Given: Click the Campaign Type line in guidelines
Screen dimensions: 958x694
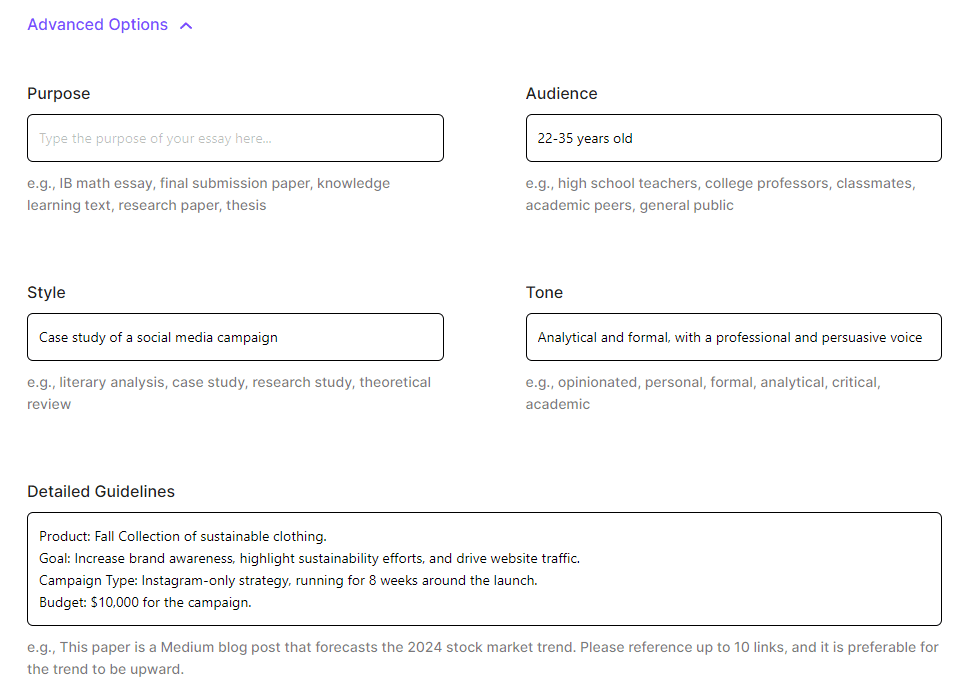Looking at the screenshot, I should tap(288, 581).
